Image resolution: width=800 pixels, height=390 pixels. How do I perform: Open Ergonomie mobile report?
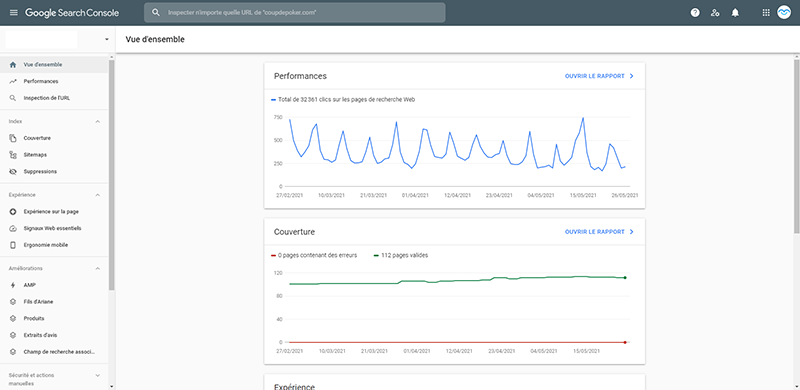54,245
